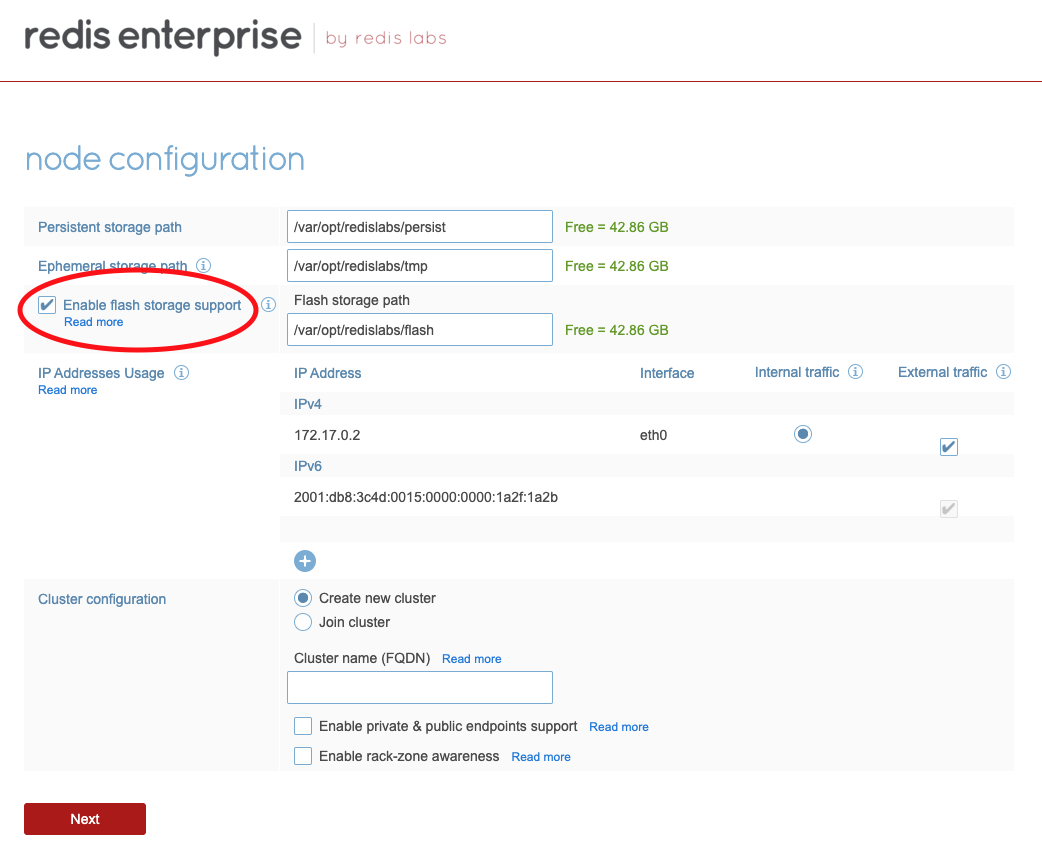Open Read more next to Cluster name (FQDN)
This screenshot has height=858, width=1042.
click(471, 659)
